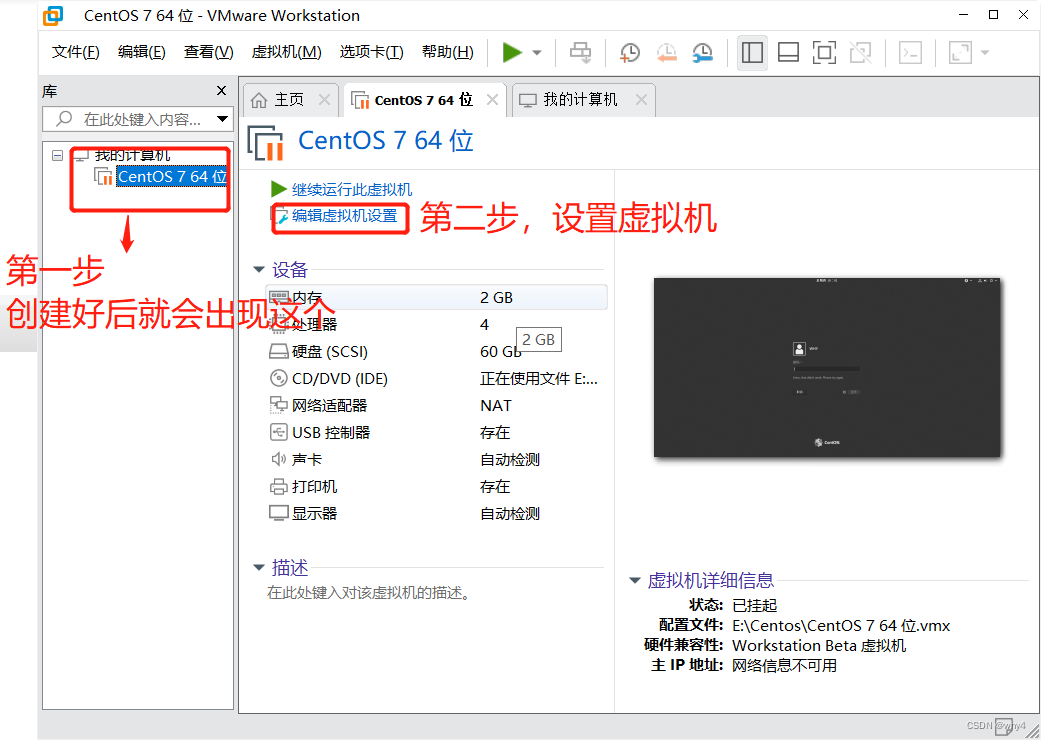Enter full screen mode icon
The image size is (1041, 740).
click(824, 52)
